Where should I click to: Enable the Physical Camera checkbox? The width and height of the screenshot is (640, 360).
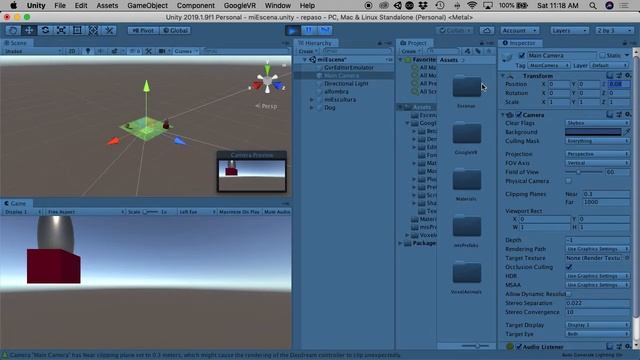pos(569,181)
